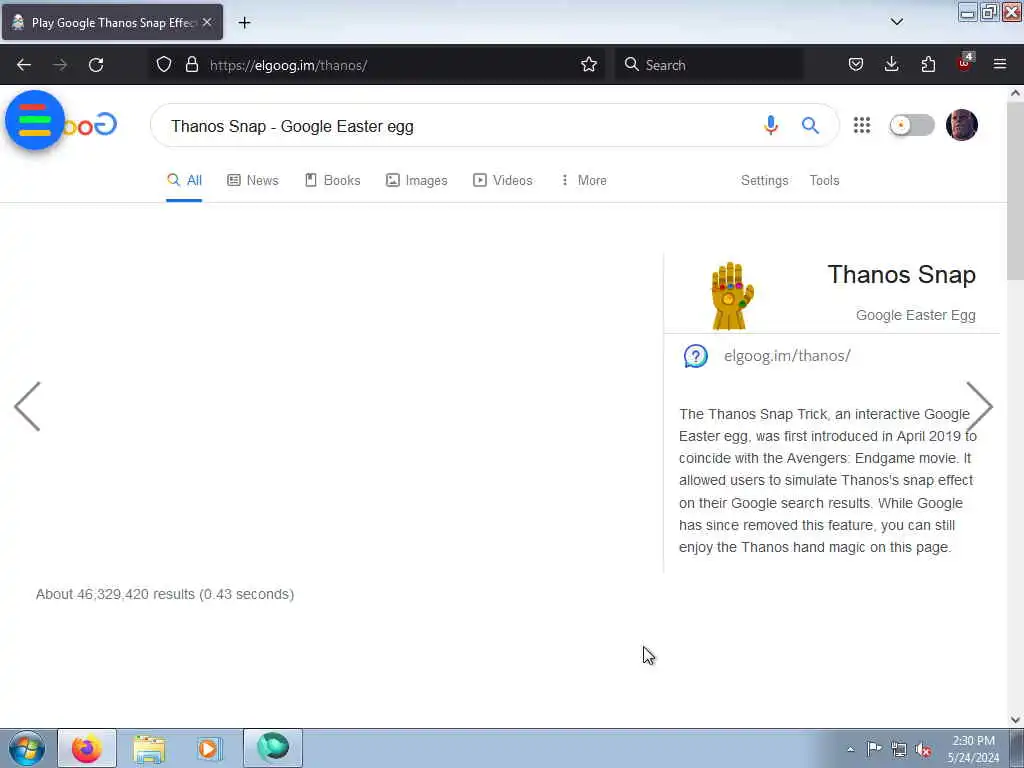1024x768 pixels.
Task: Click the Firefox Search box
Action: coord(709,65)
